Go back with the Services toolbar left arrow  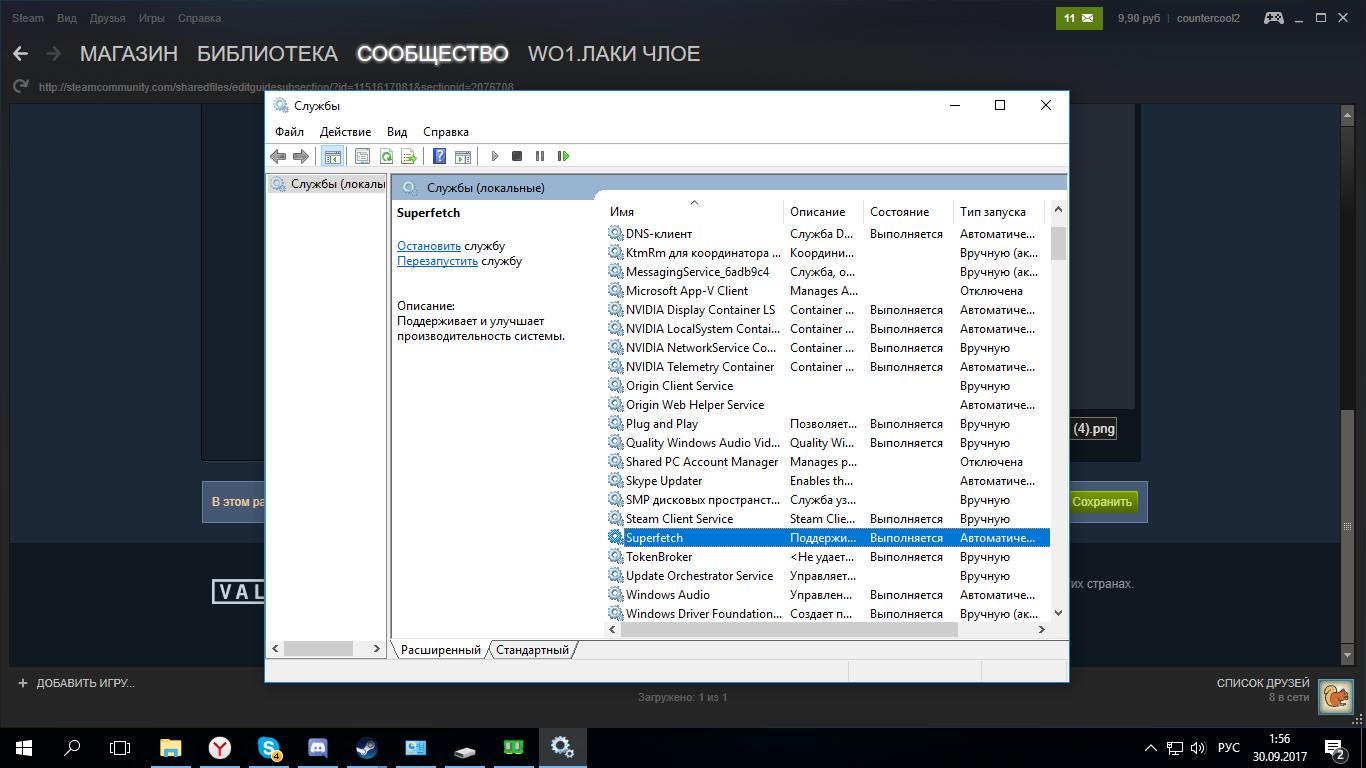click(278, 156)
